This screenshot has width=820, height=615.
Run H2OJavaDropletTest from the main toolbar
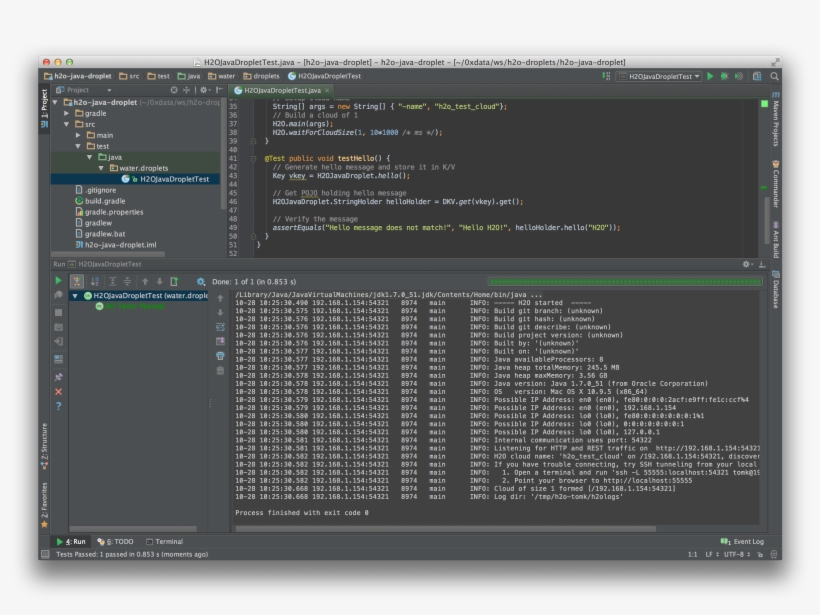click(x=711, y=76)
